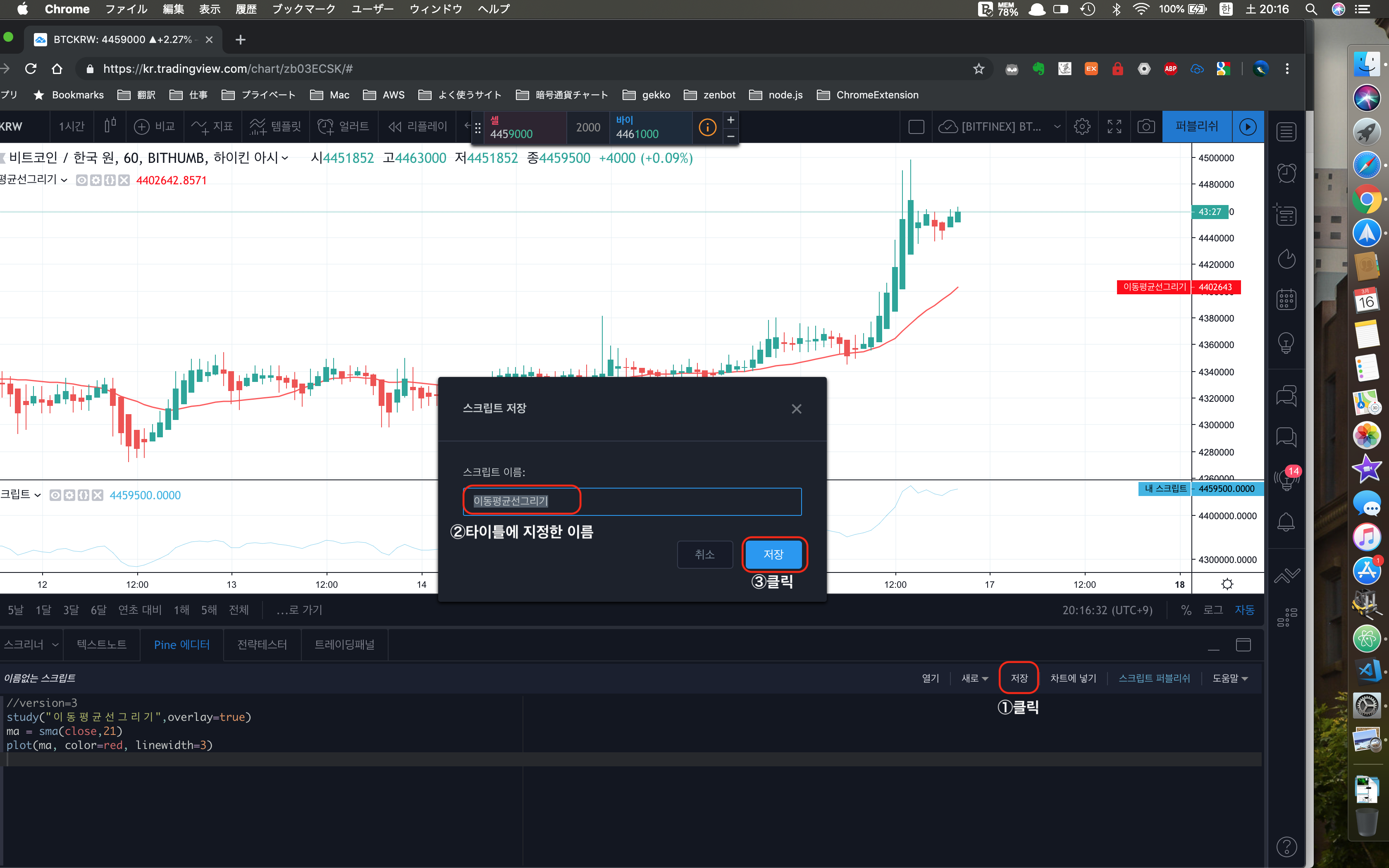Expand the moving average legend dropdown
The width and height of the screenshot is (1389, 868).
64,180
